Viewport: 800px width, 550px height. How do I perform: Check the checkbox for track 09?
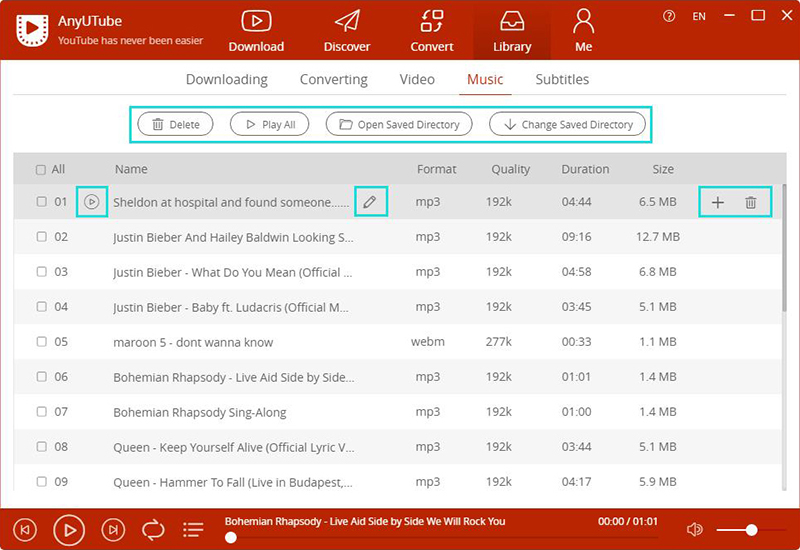(x=41, y=481)
